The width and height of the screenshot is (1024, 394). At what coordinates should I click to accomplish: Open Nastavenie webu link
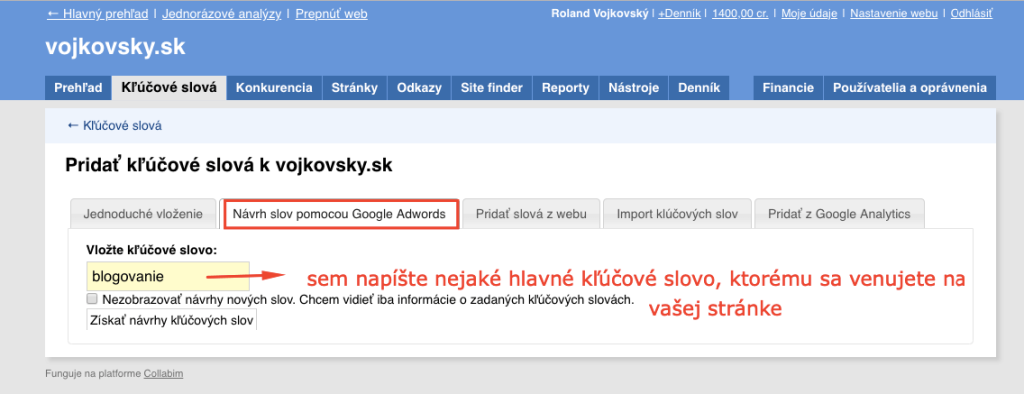click(894, 13)
